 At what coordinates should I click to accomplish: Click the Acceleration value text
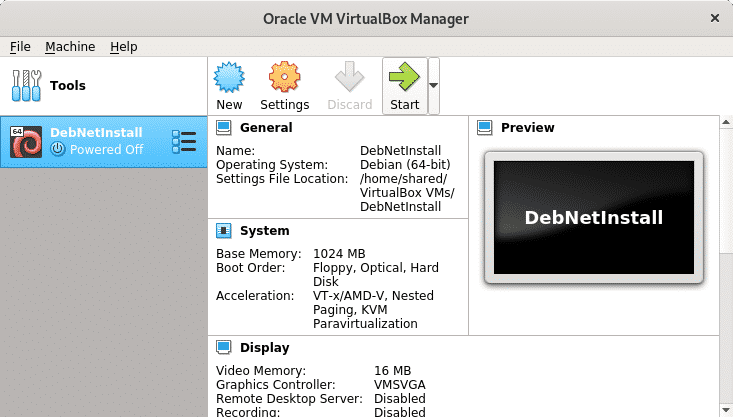(373, 309)
